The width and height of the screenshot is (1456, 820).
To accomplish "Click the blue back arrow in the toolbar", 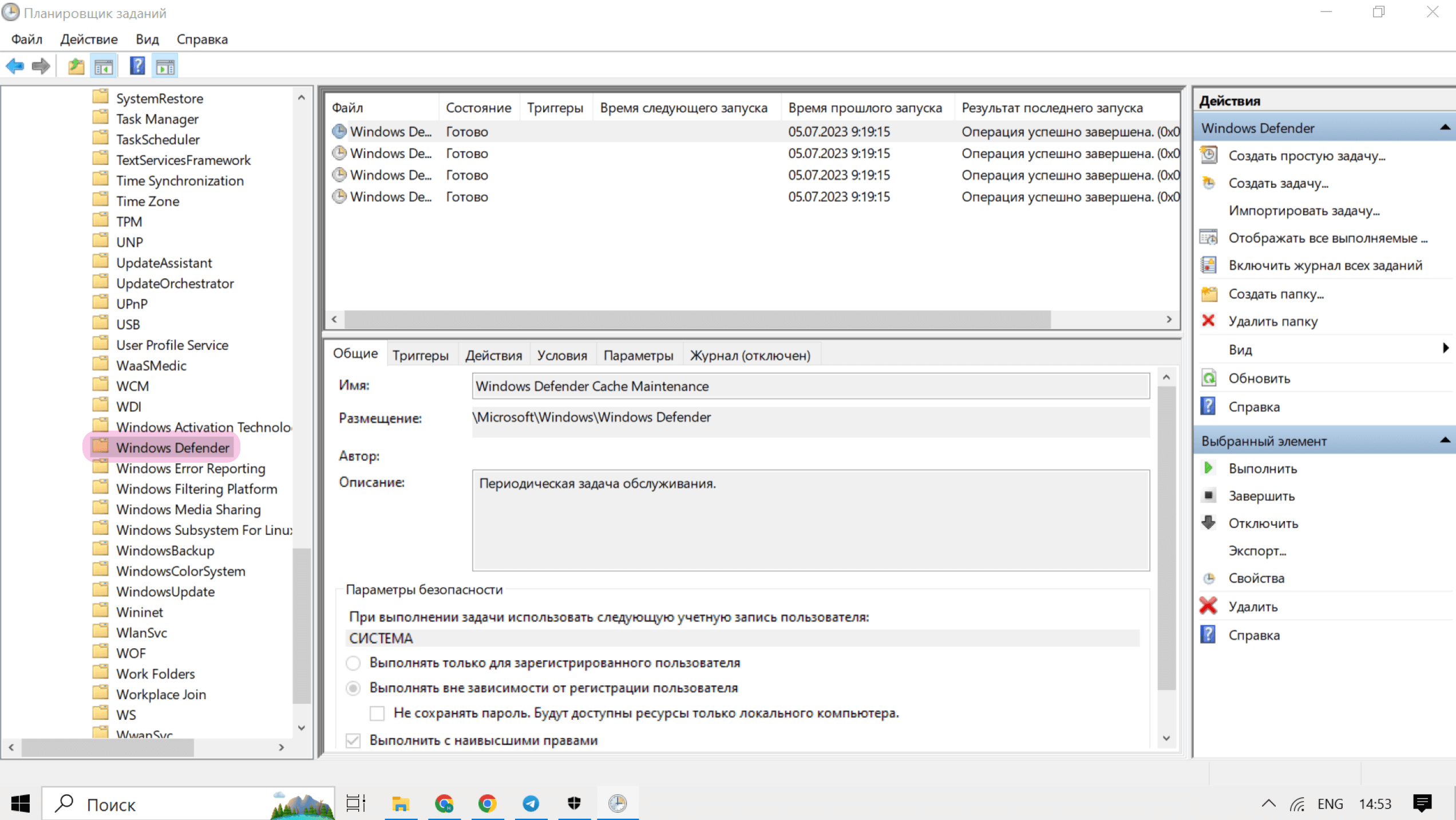I will tap(14, 66).
